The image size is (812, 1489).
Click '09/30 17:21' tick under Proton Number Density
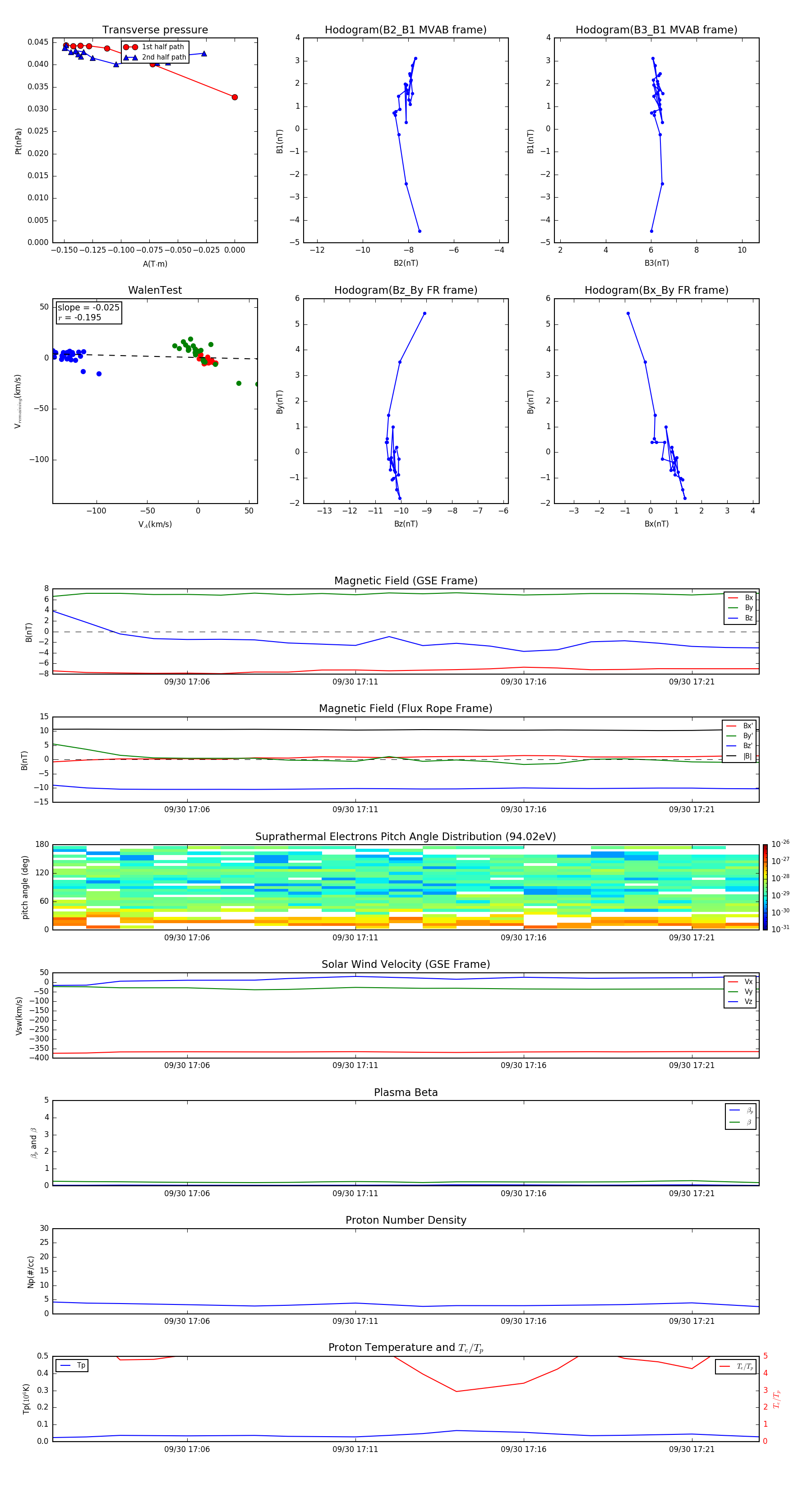[x=692, y=1321]
